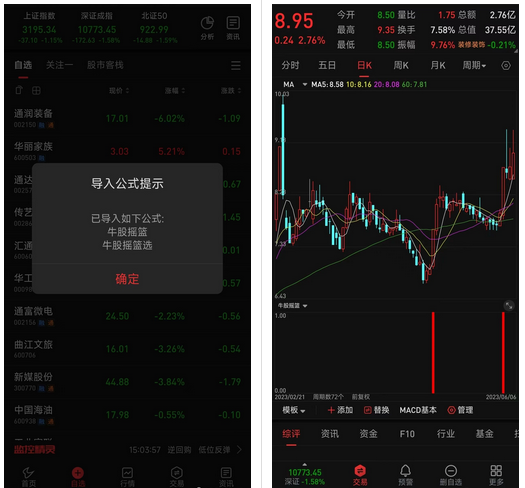Switch to the 资金 info tab

point(368,434)
